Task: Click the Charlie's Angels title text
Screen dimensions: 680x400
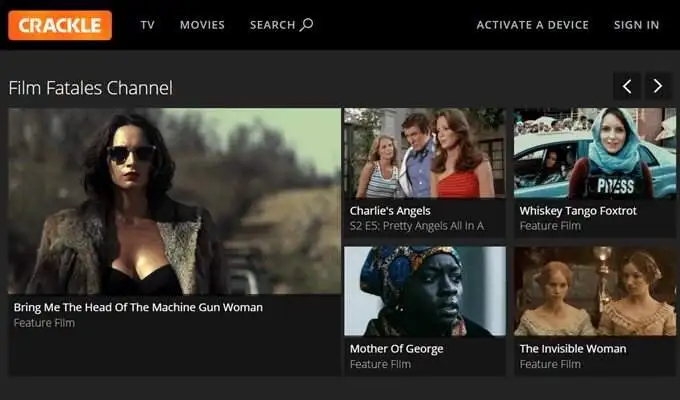Action: coord(390,211)
